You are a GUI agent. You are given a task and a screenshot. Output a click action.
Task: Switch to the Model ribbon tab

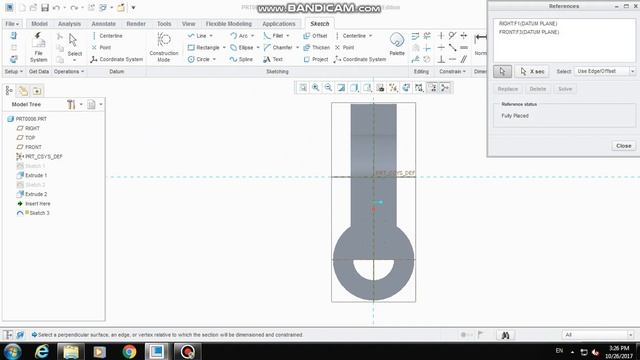tap(40, 24)
